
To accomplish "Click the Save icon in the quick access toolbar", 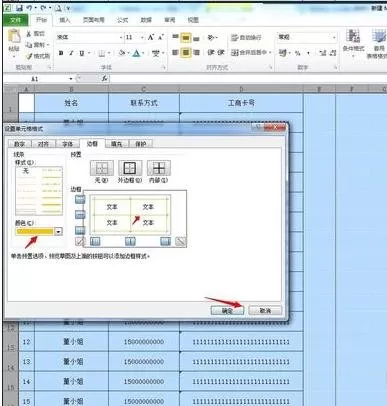I will pyautogui.click(x=19, y=8).
